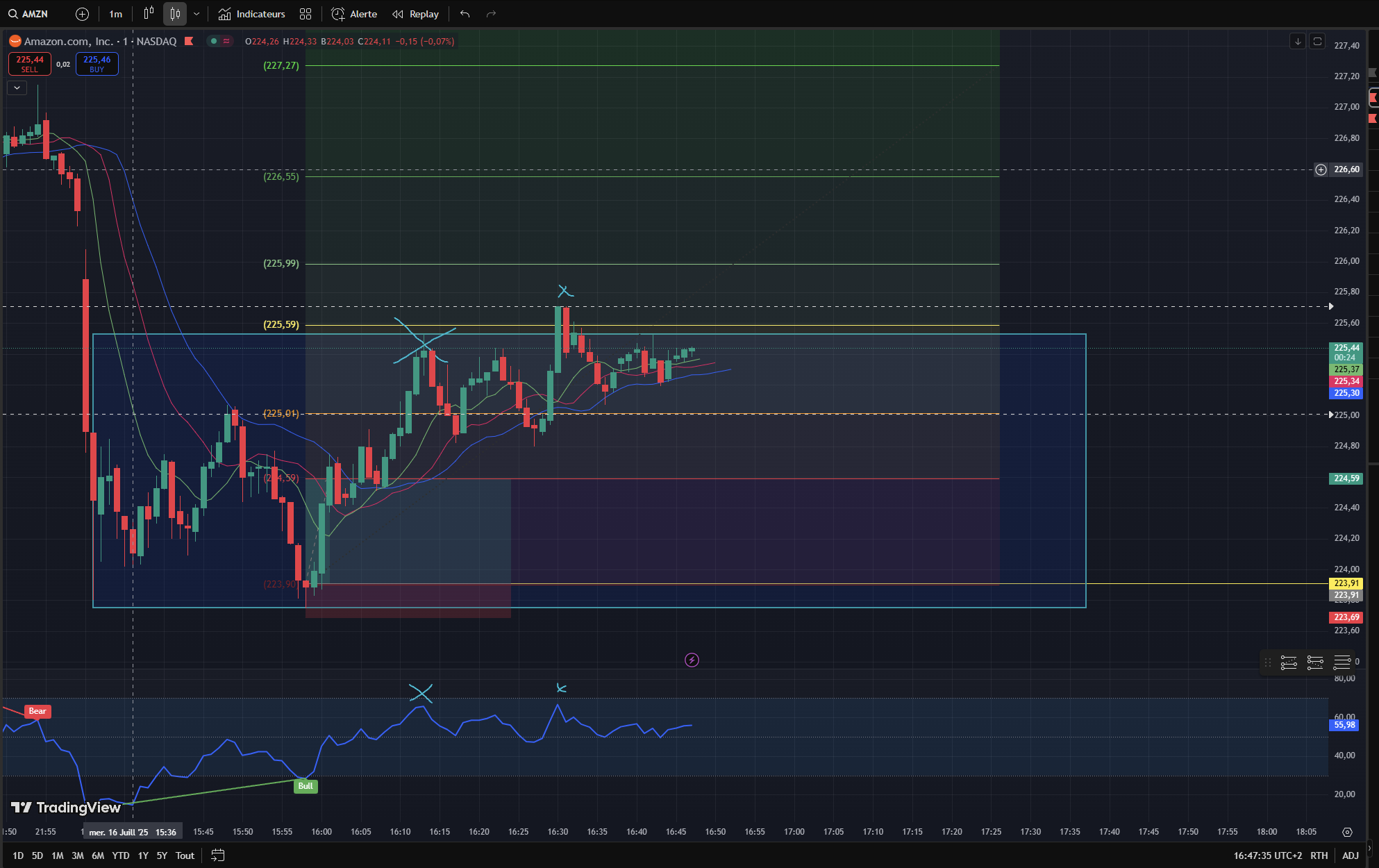This screenshot has height=868, width=1379.
Task: Click the red flag next to NASDAQ
Action: click(189, 42)
